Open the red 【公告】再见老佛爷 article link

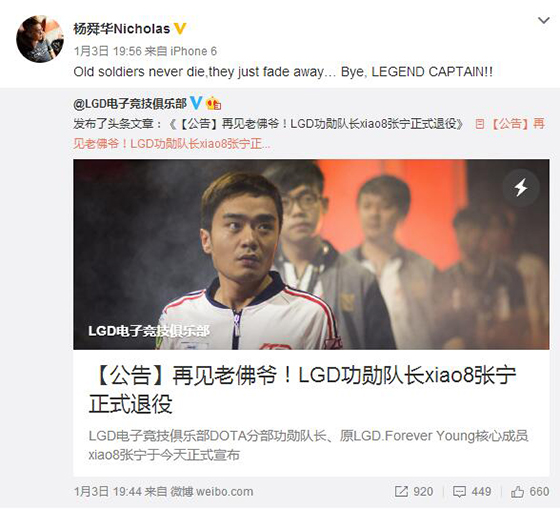click(309, 134)
